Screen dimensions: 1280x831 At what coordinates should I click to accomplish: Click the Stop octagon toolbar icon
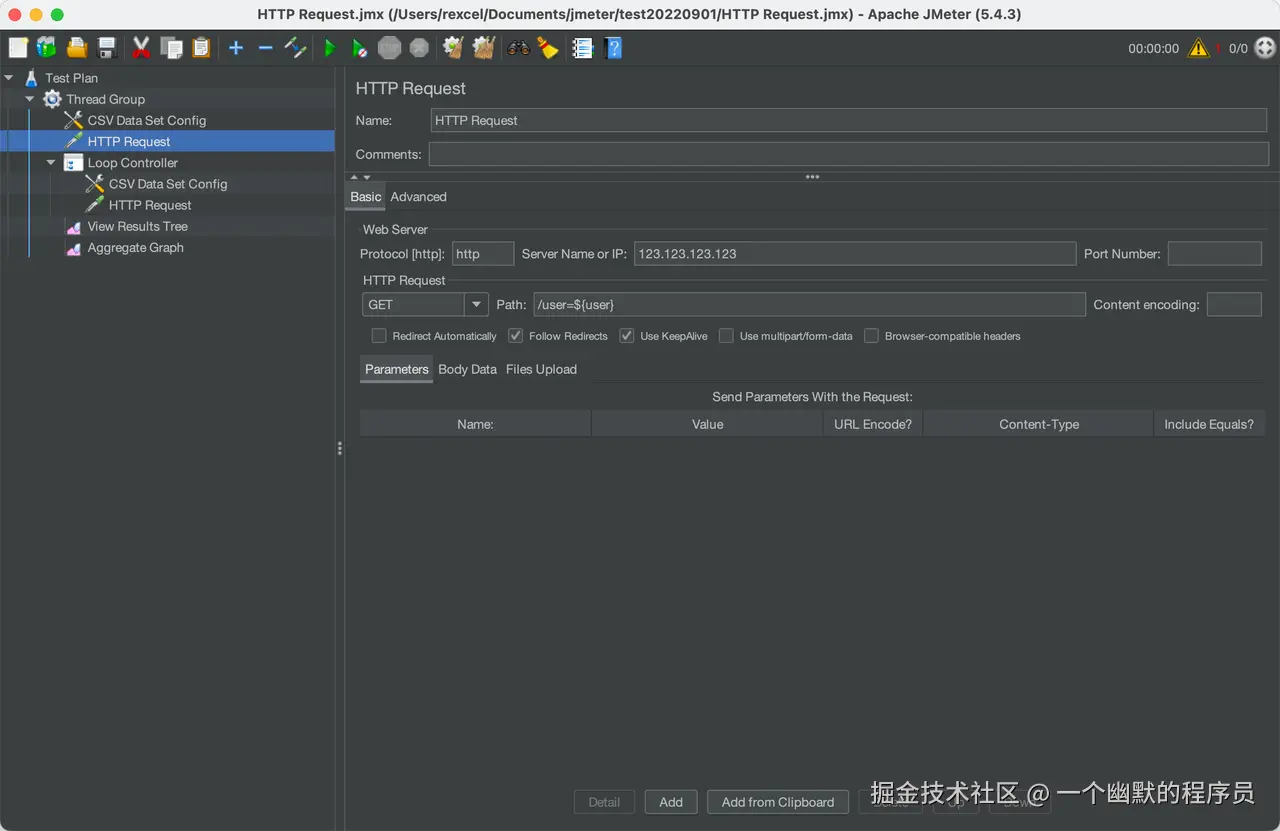(x=389, y=47)
